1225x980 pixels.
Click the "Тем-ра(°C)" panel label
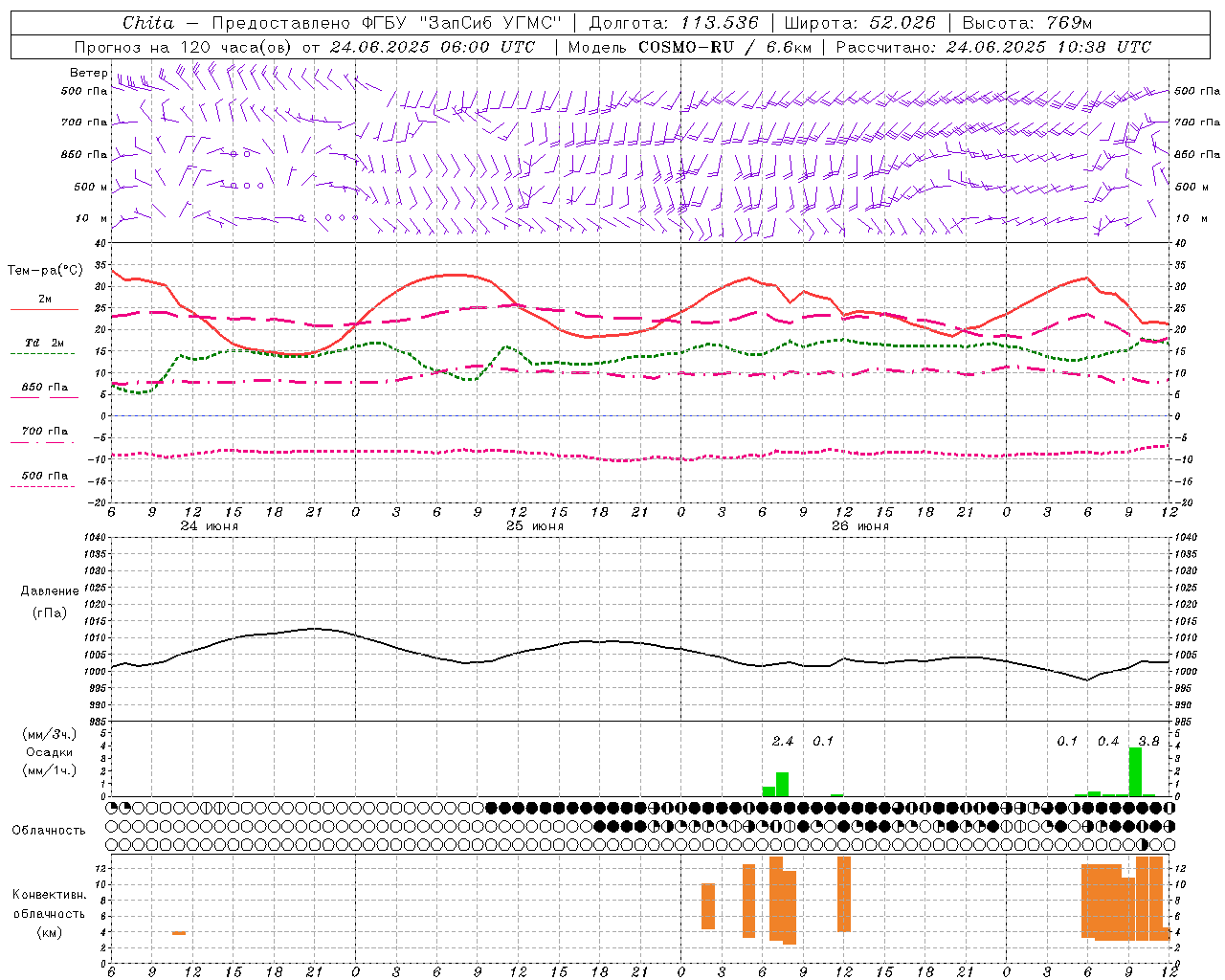pyautogui.click(x=45, y=271)
